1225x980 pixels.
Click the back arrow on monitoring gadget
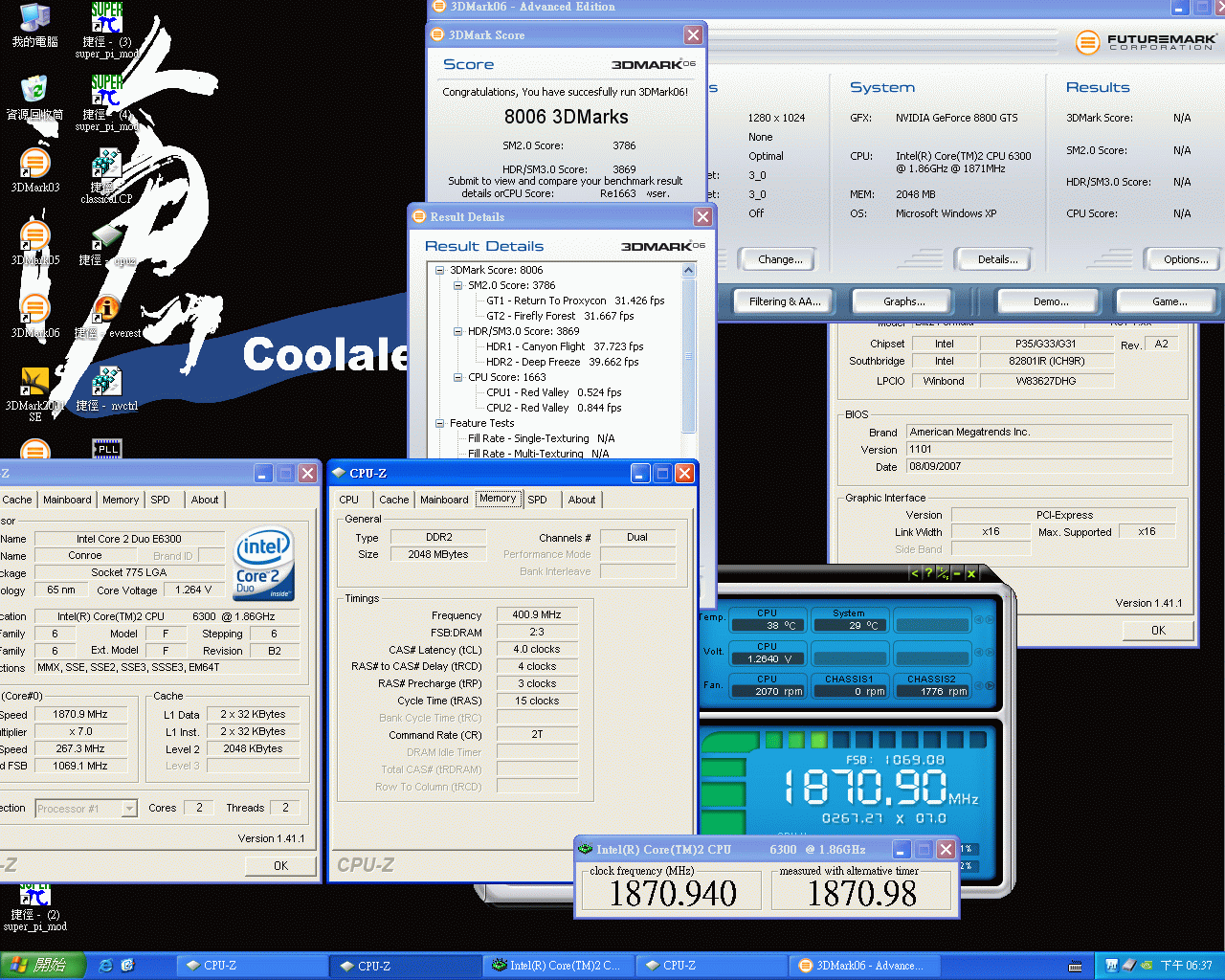pos(915,573)
